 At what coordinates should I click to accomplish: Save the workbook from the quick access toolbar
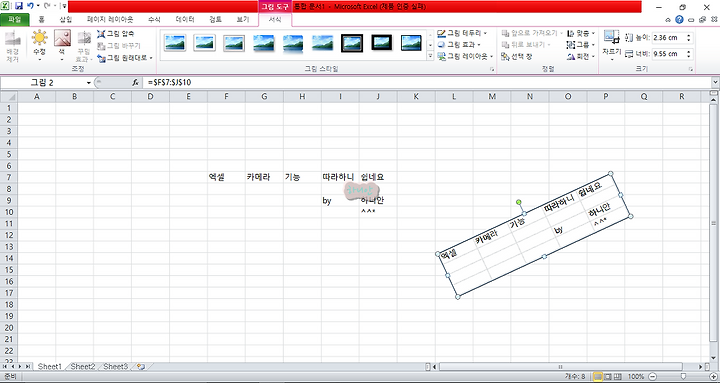[x=19, y=6]
